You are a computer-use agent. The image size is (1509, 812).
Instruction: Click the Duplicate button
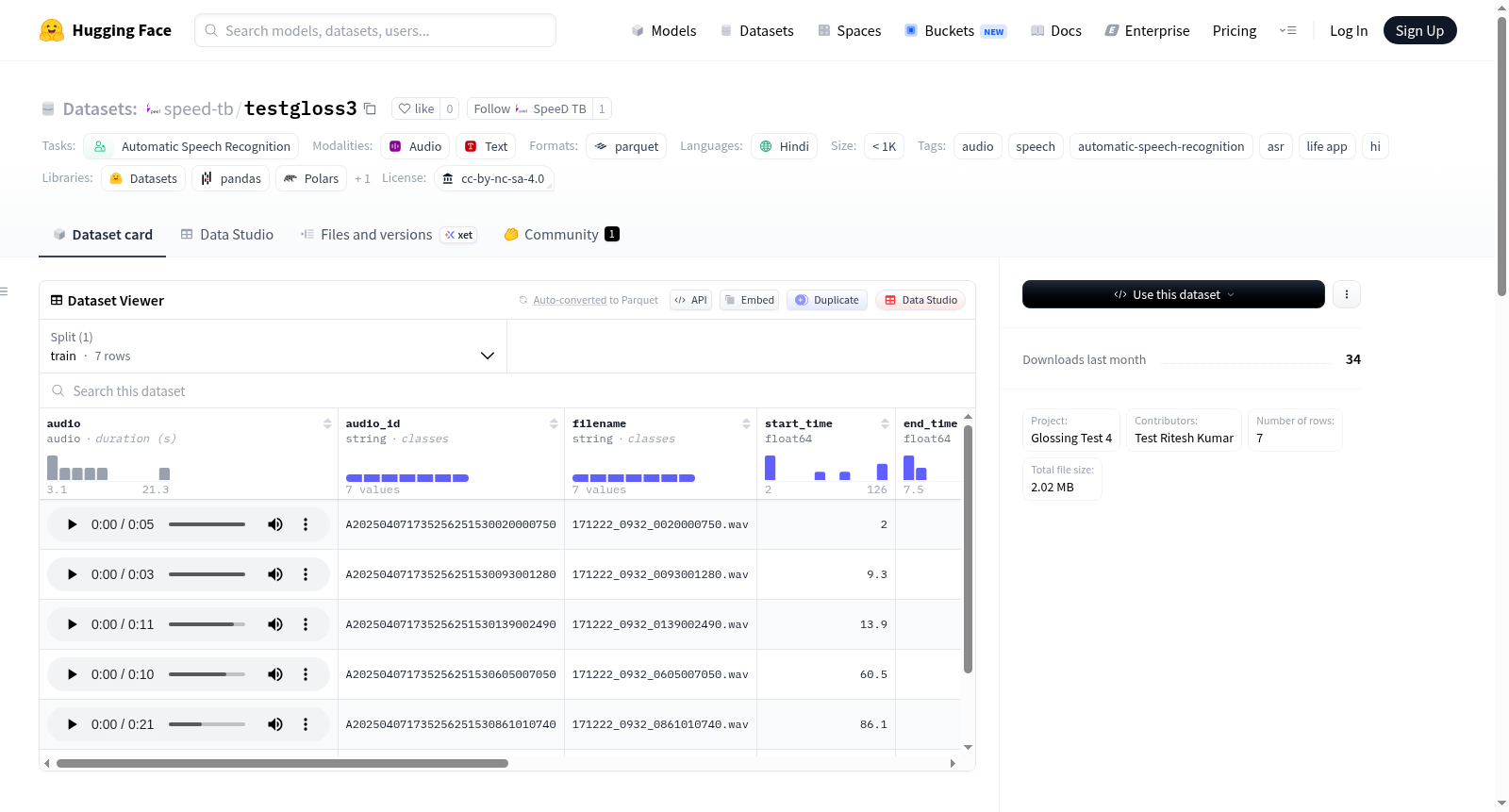click(827, 300)
